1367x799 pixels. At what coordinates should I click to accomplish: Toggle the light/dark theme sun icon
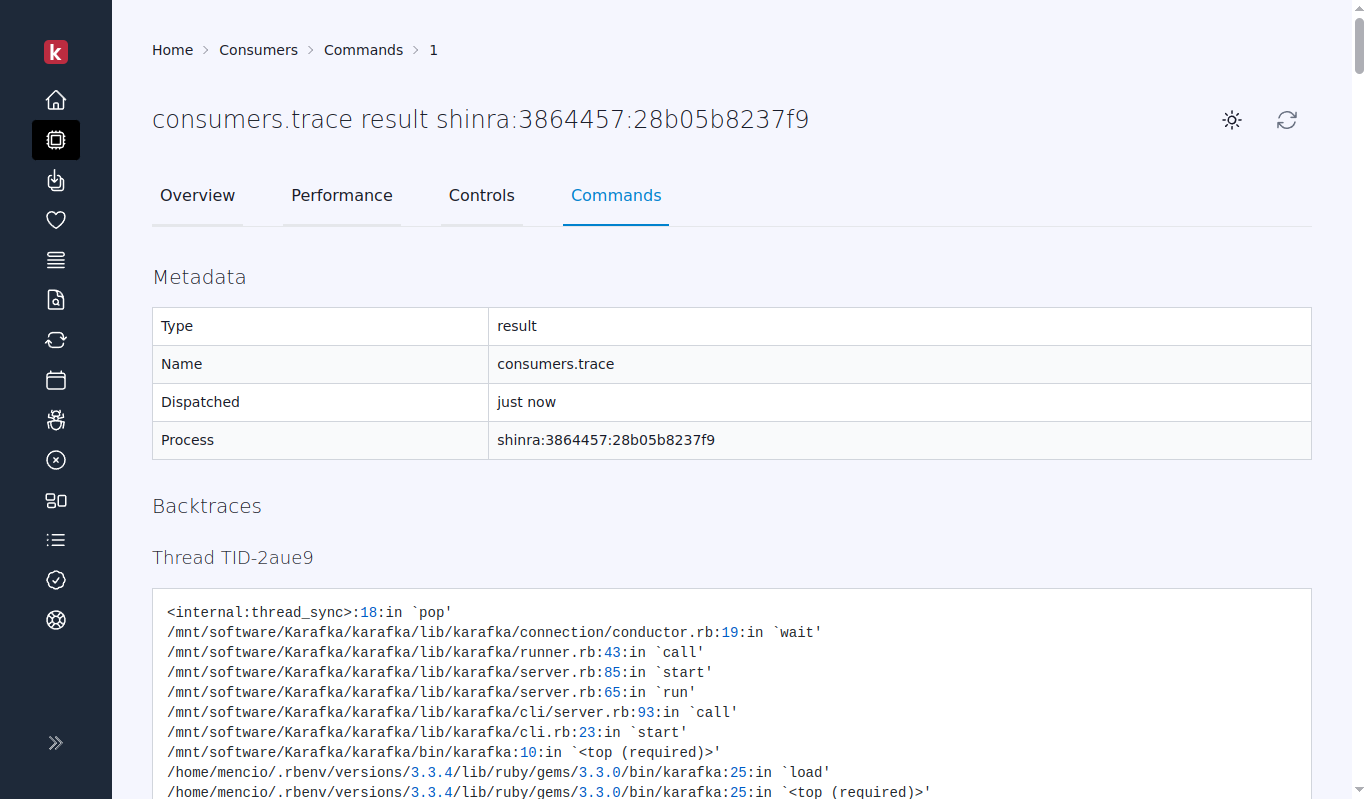pyautogui.click(x=1232, y=120)
